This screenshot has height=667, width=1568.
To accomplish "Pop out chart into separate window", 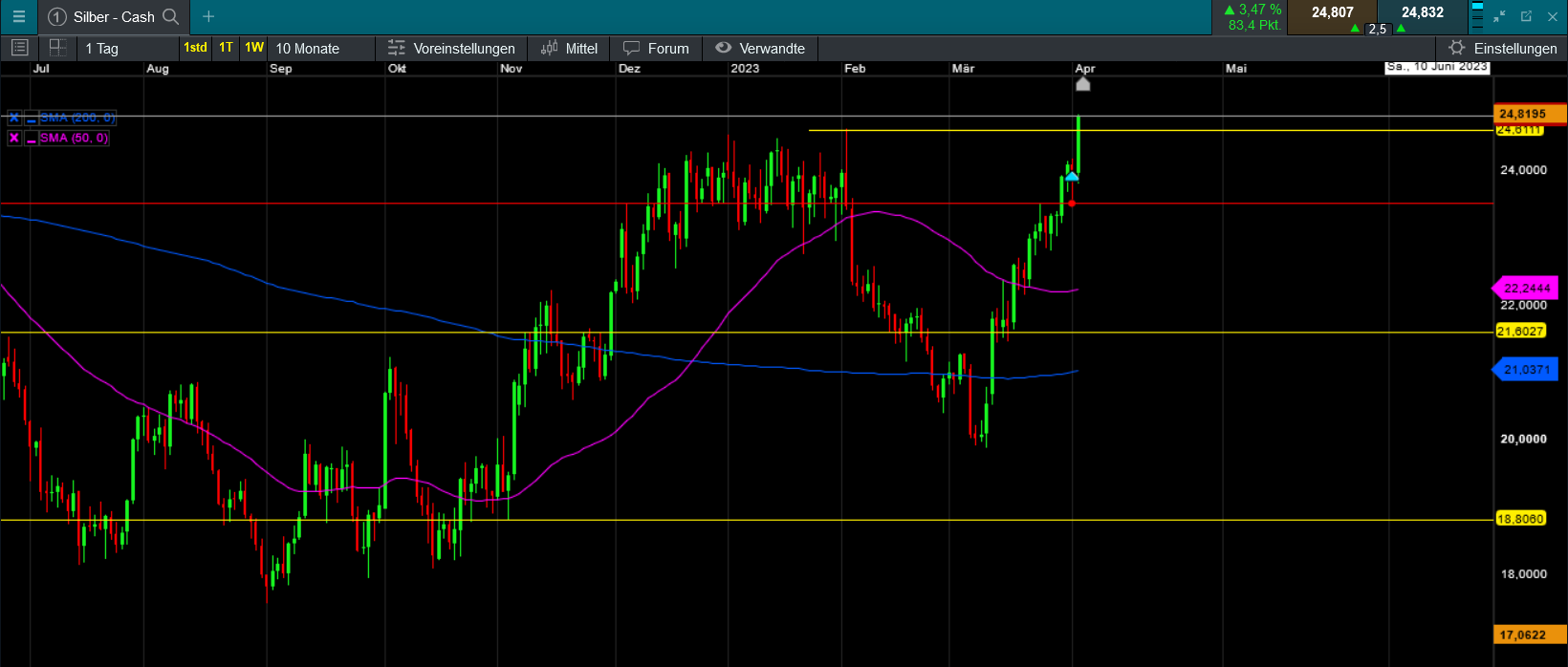I will point(1526,16).
